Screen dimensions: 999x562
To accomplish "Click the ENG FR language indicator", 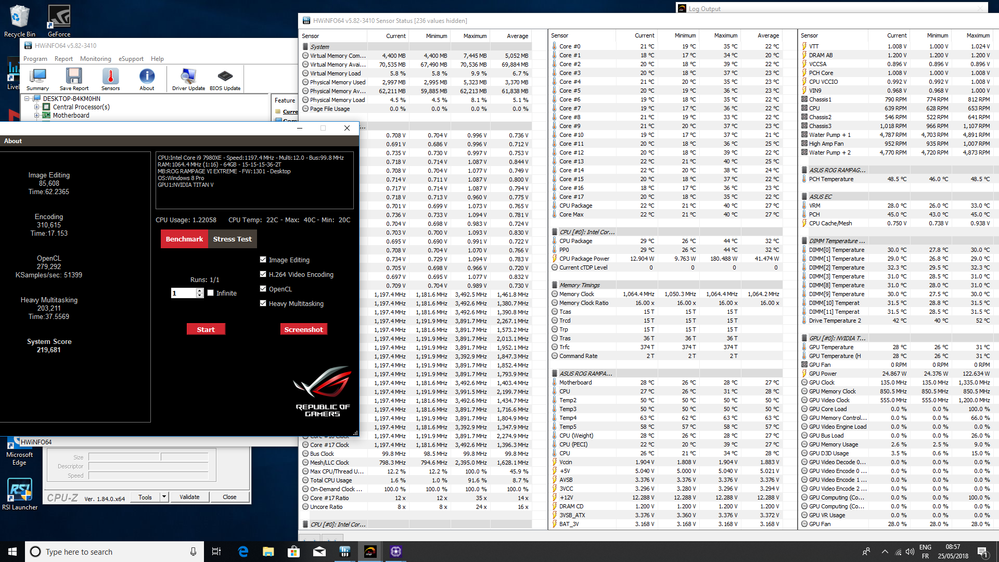I will (x=925, y=552).
